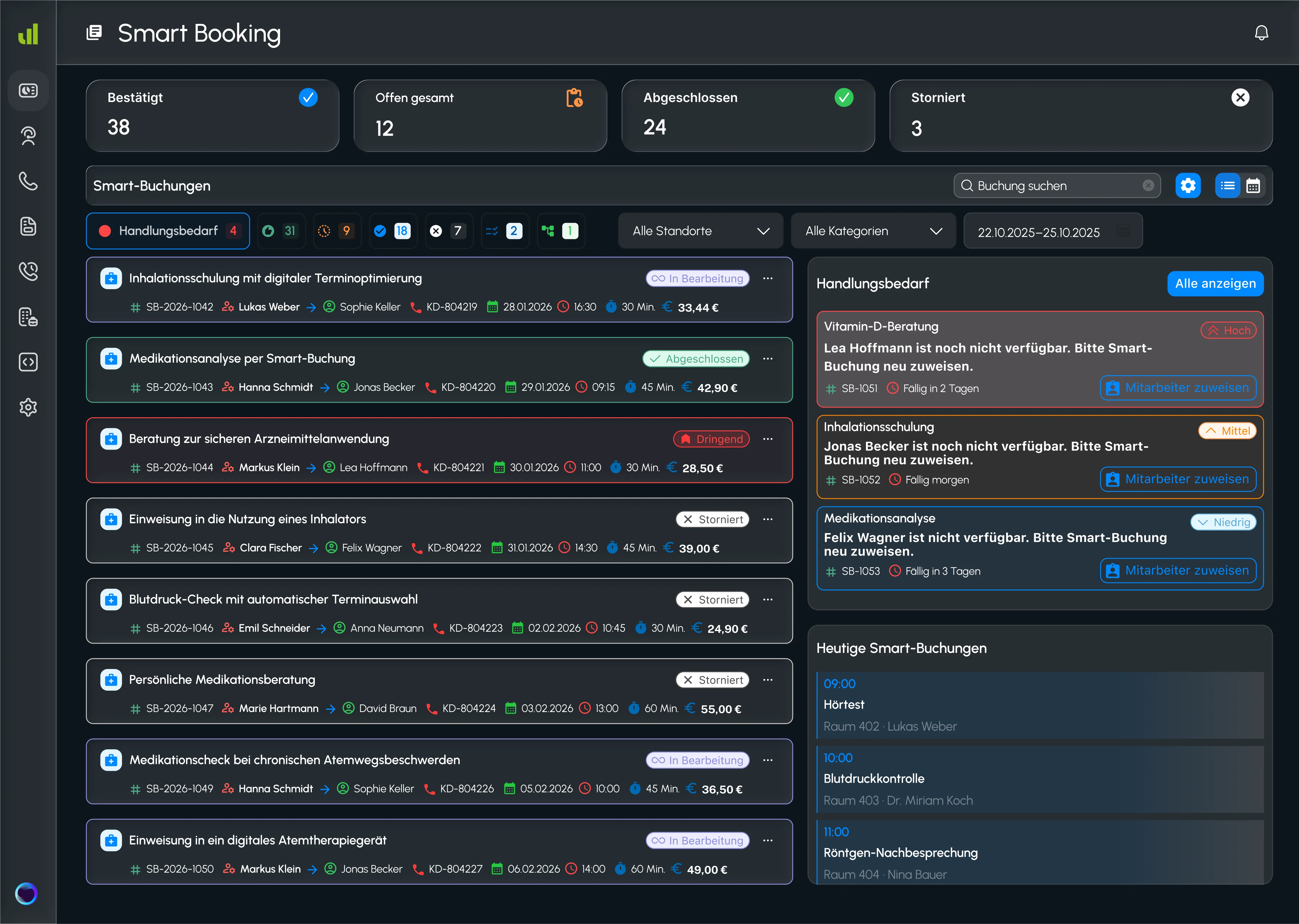Open the settings gear in sidebar
The width and height of the screenshot is (1299, 924).
pos(28,407)
